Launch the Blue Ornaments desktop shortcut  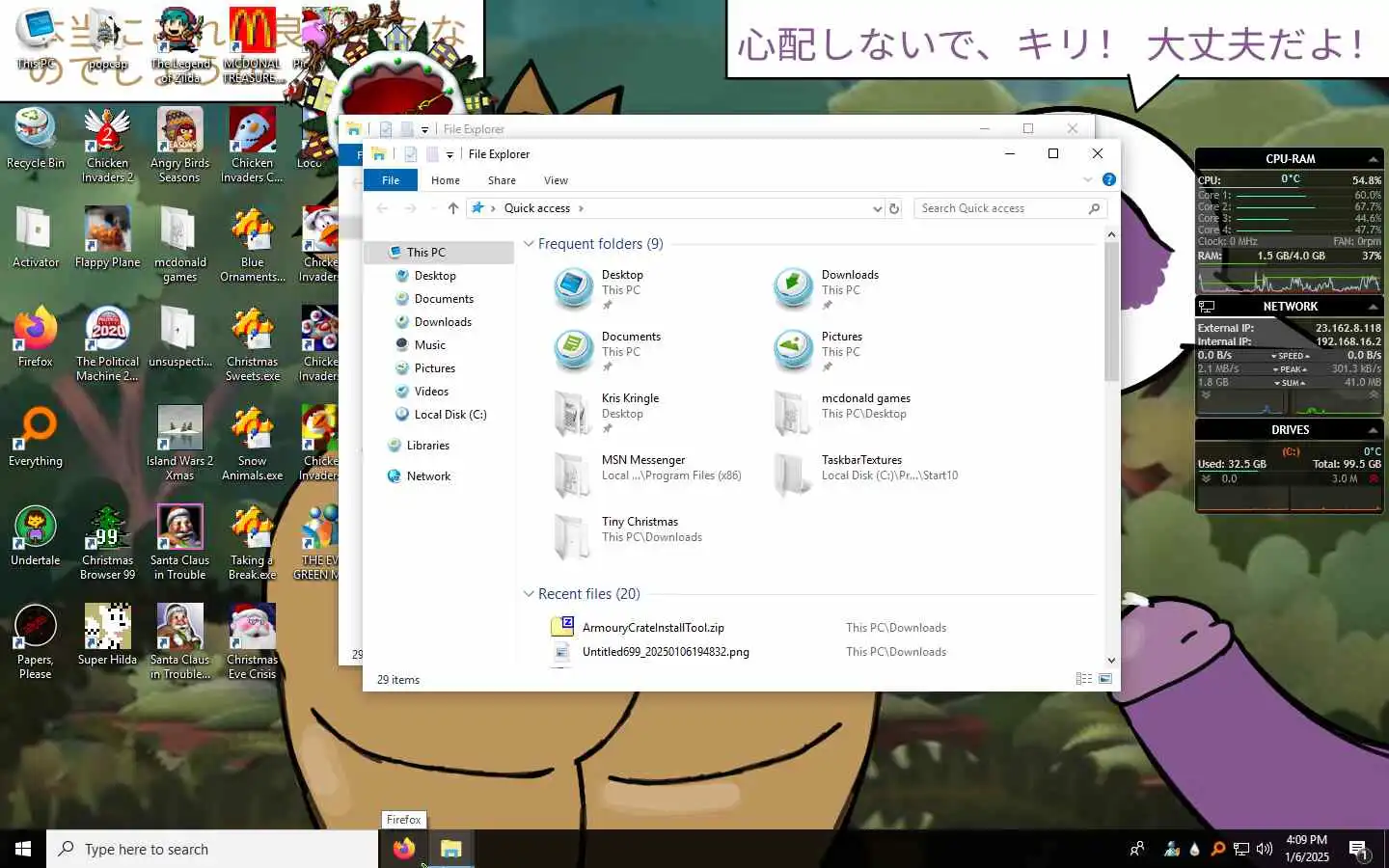click(x=252, y=244)
